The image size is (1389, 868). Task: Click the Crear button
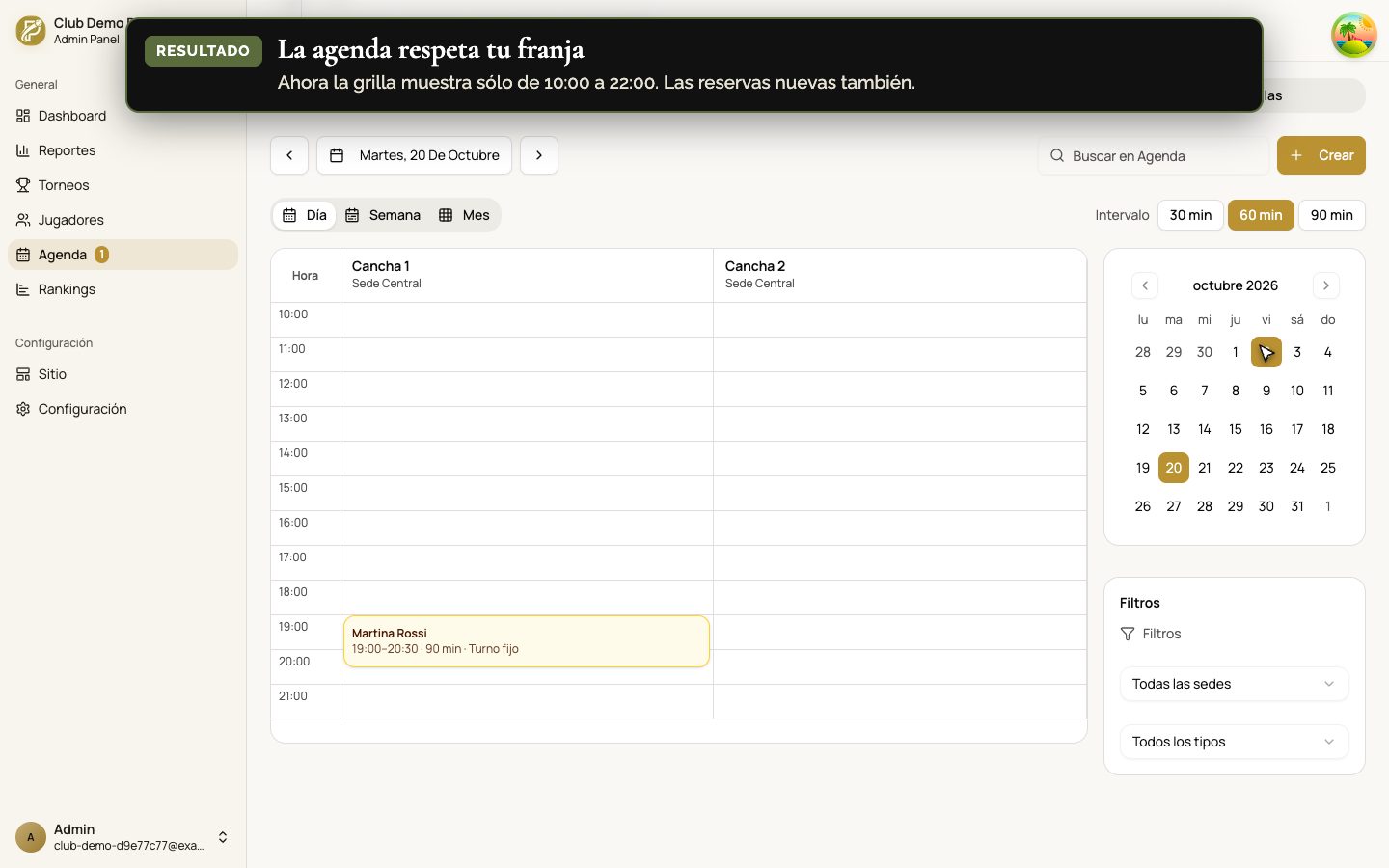click(1321, 155)
